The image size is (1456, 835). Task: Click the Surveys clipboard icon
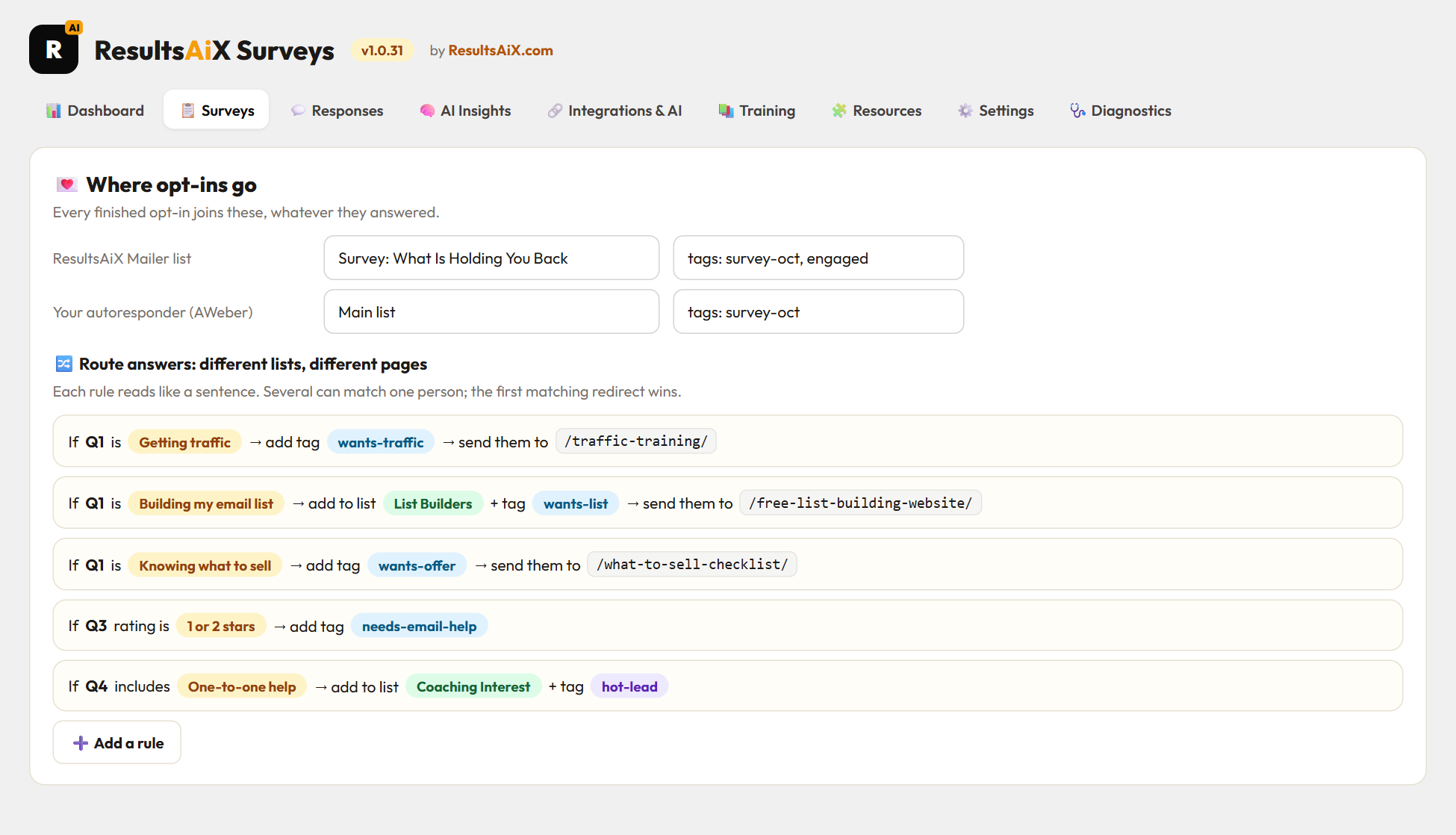[x=188, y=111]
